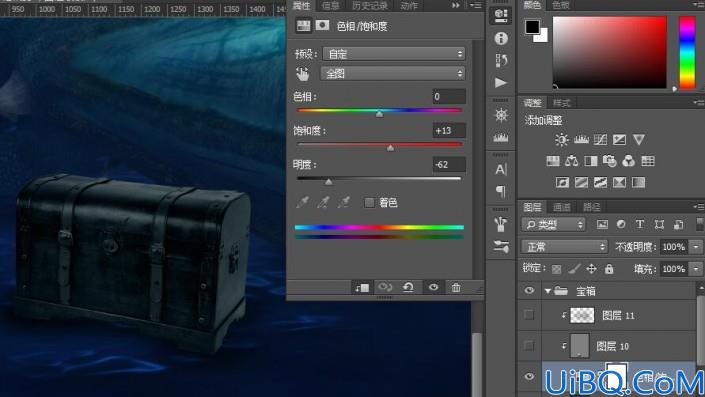705x397 pixels.
Task: Filter layers by pixel layers
Action: [x=602, y=224]
